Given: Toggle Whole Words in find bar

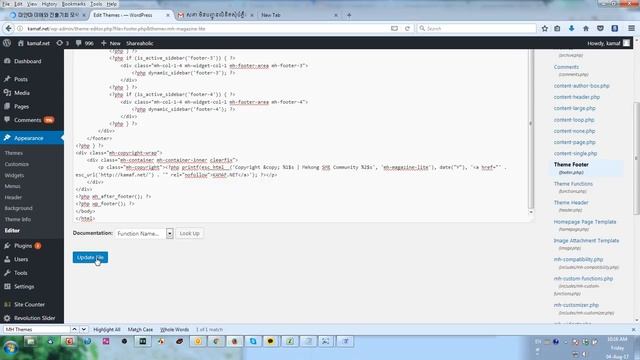Looking at the screenshot, I should pos(174,329).
